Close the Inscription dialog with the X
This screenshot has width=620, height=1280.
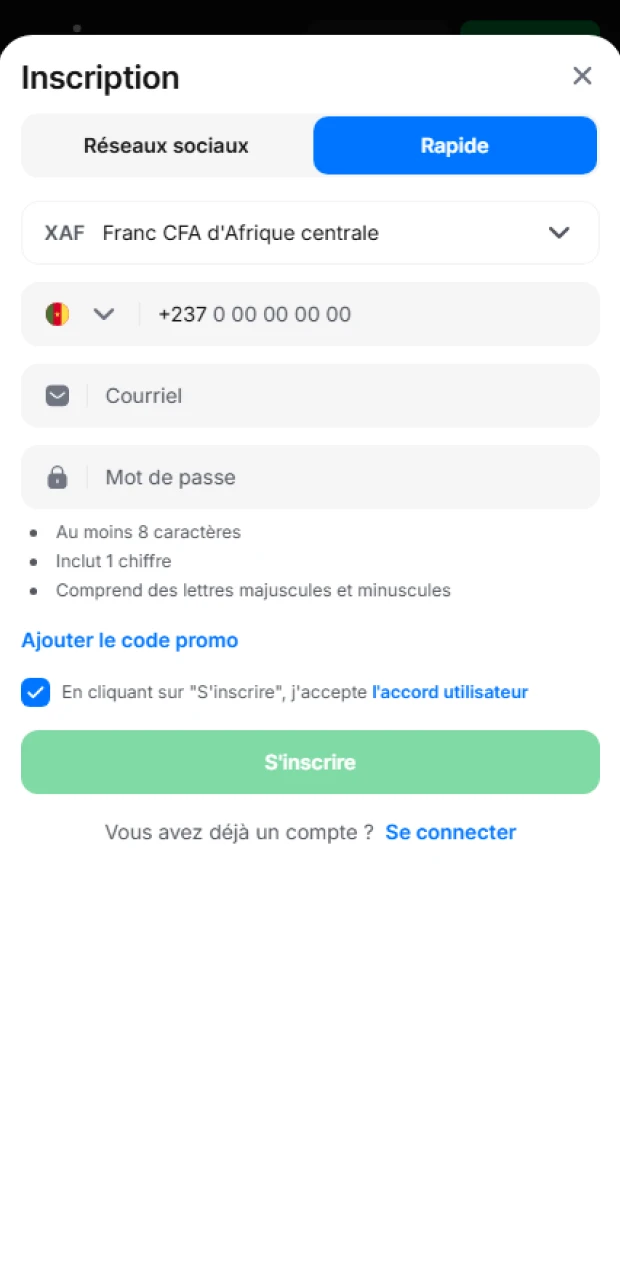coord(582,76)
